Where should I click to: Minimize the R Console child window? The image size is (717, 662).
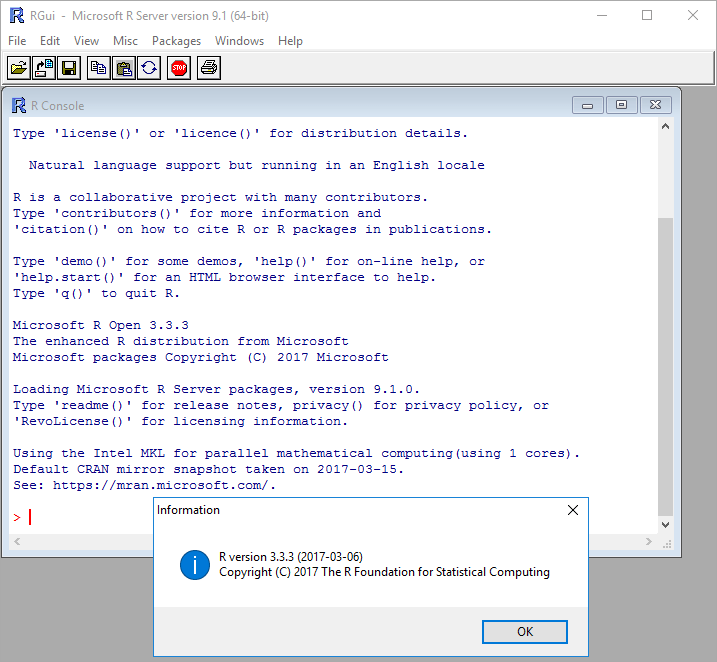(x=588, y=105)
